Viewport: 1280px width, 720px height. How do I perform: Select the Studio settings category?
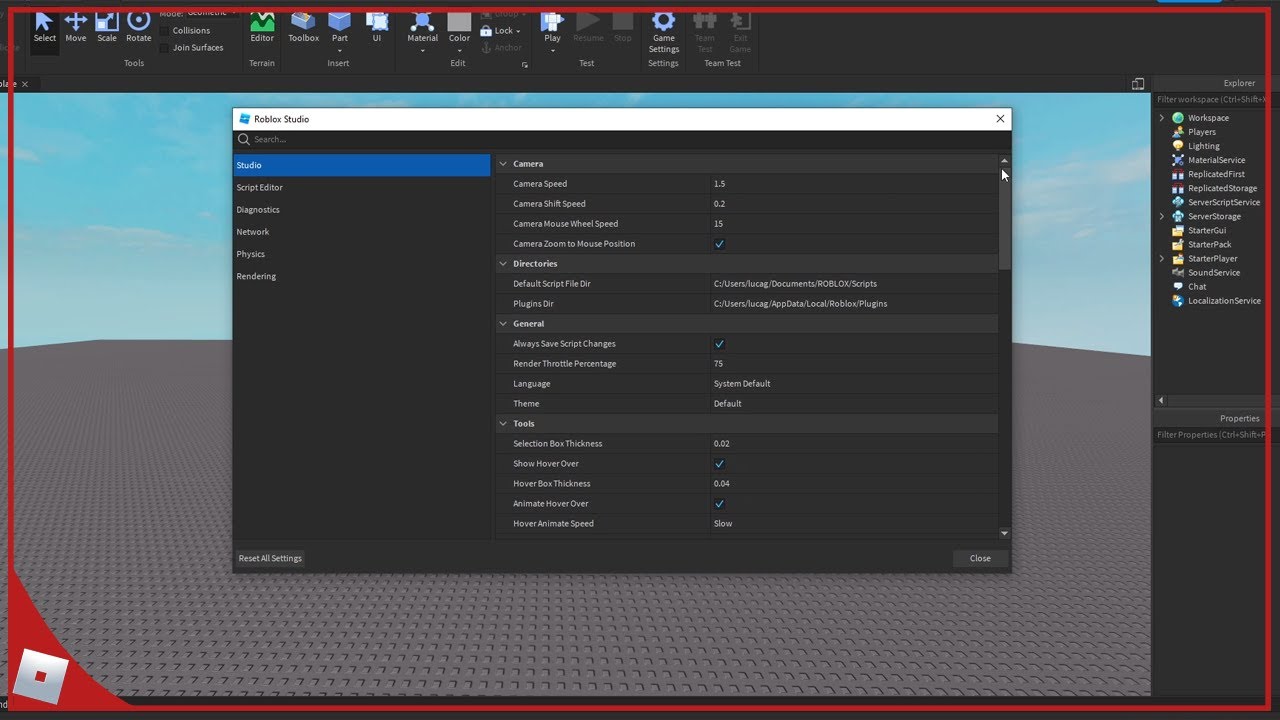click(x=362, y=165)
